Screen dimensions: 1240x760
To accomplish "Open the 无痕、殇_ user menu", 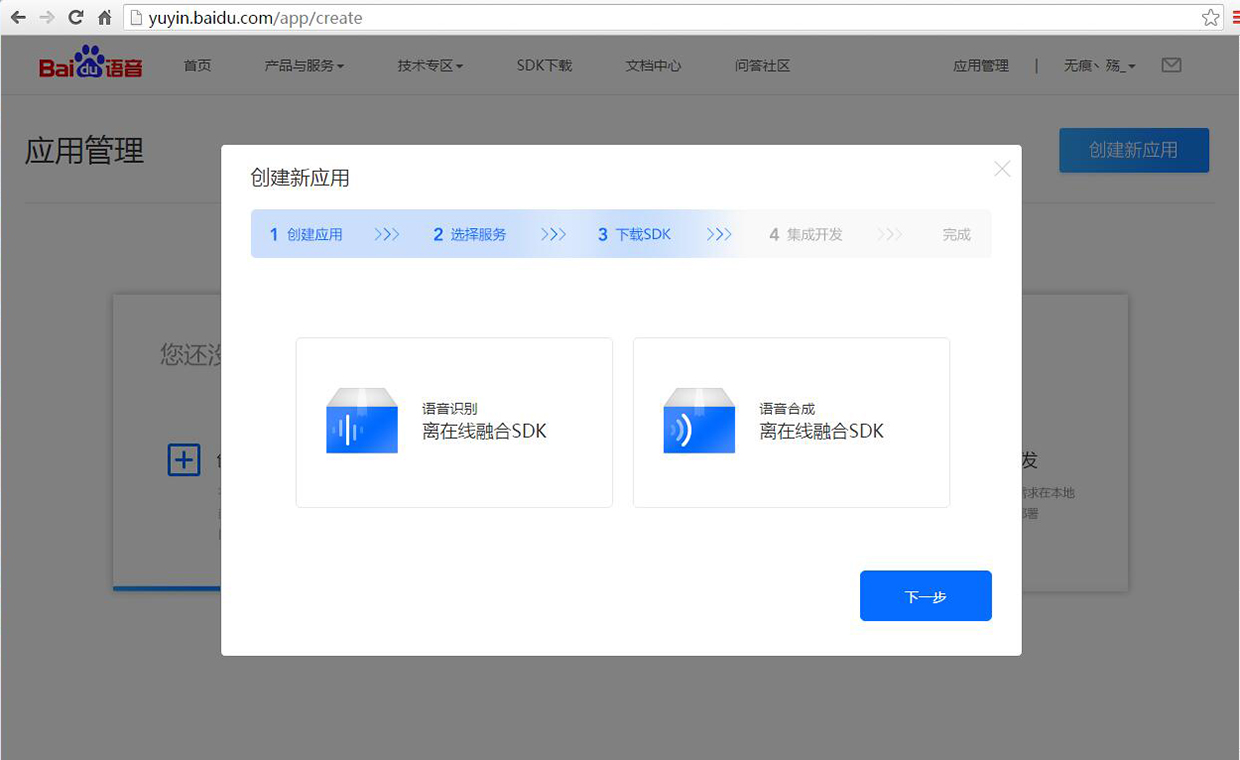I will 1099,66.
